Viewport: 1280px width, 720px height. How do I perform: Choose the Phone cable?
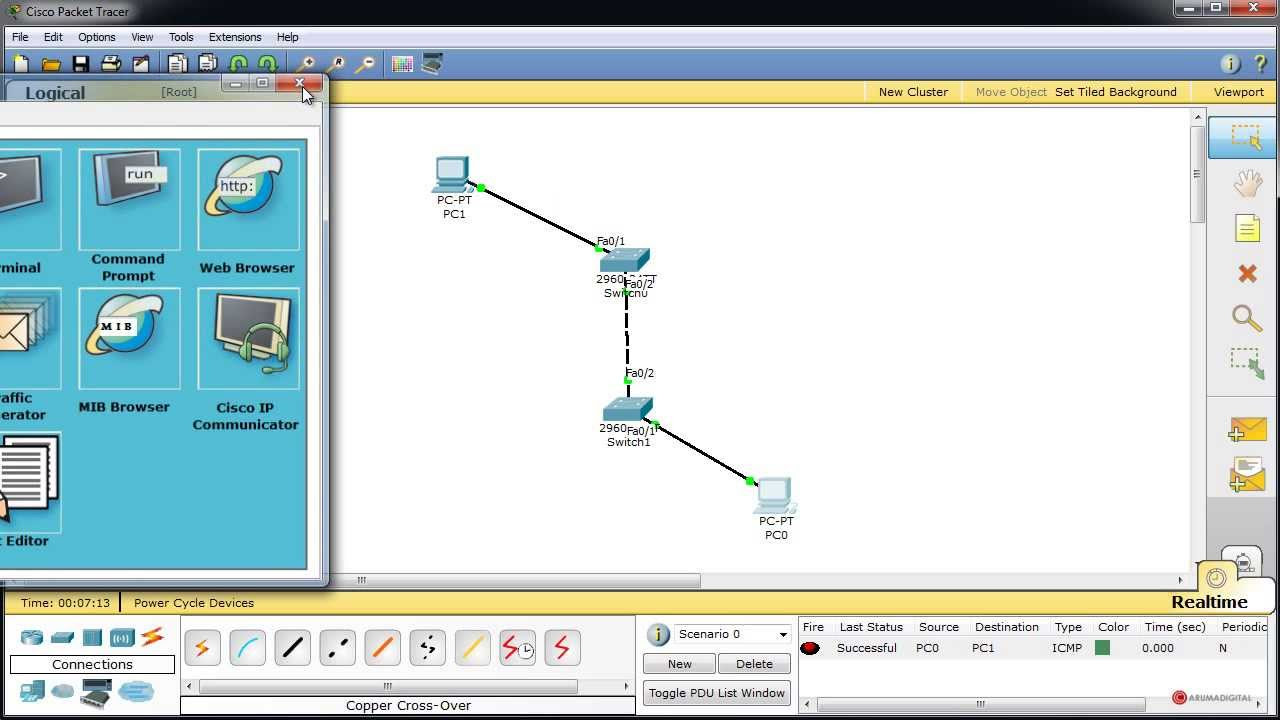pyautogui.click(x=427, y=648)
